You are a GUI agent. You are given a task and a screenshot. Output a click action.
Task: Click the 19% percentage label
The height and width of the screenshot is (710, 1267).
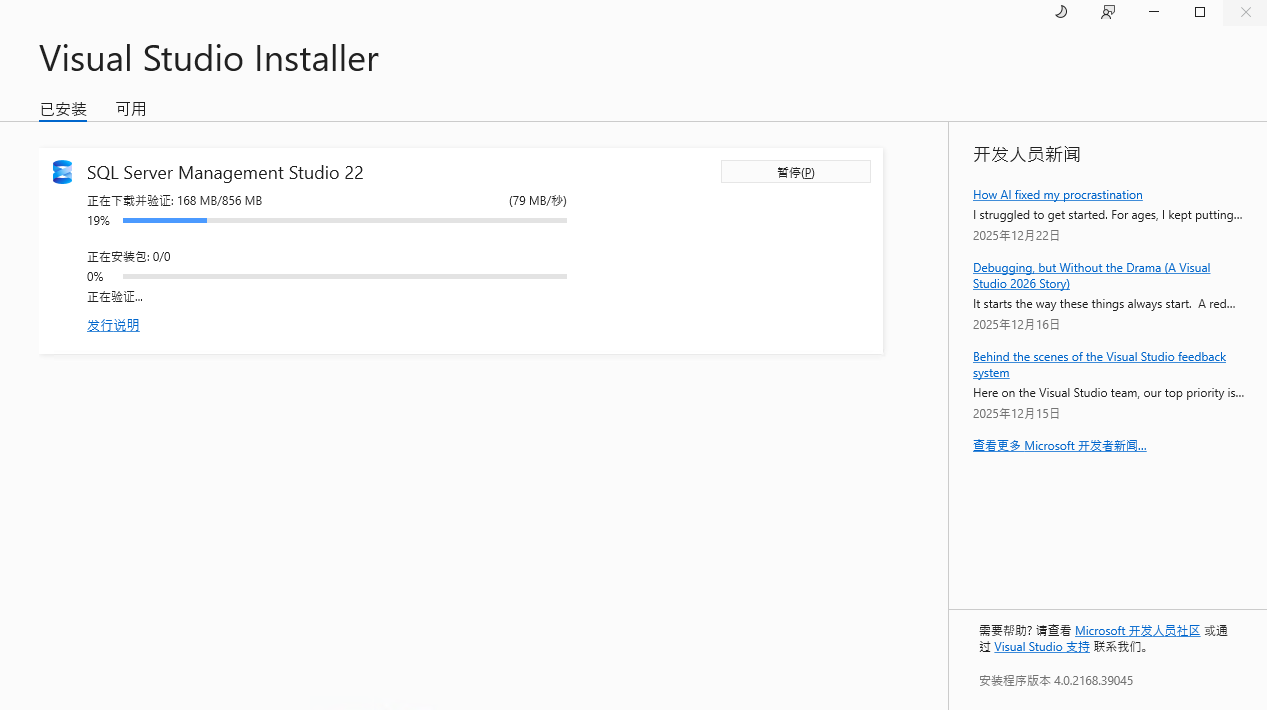(98, 221)
